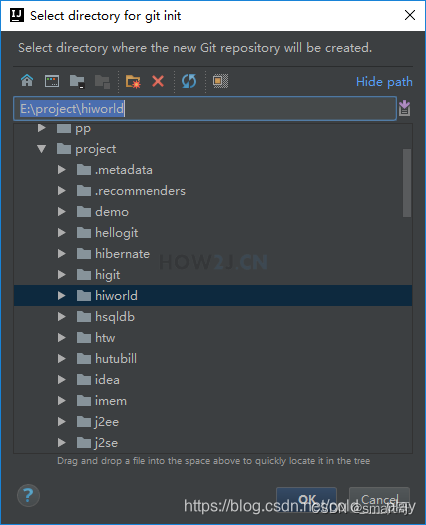This screenshot has width=426, height=525.
Task: Select the pp folder row
Action: (x=213, y=129)
